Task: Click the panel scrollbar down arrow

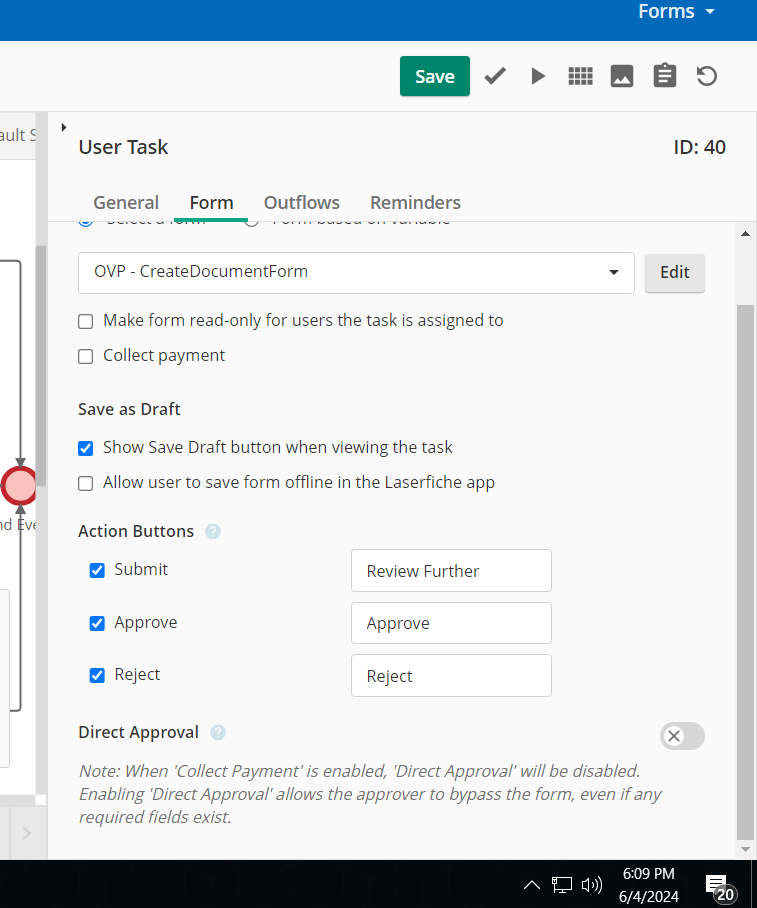Action: [745, 850]
